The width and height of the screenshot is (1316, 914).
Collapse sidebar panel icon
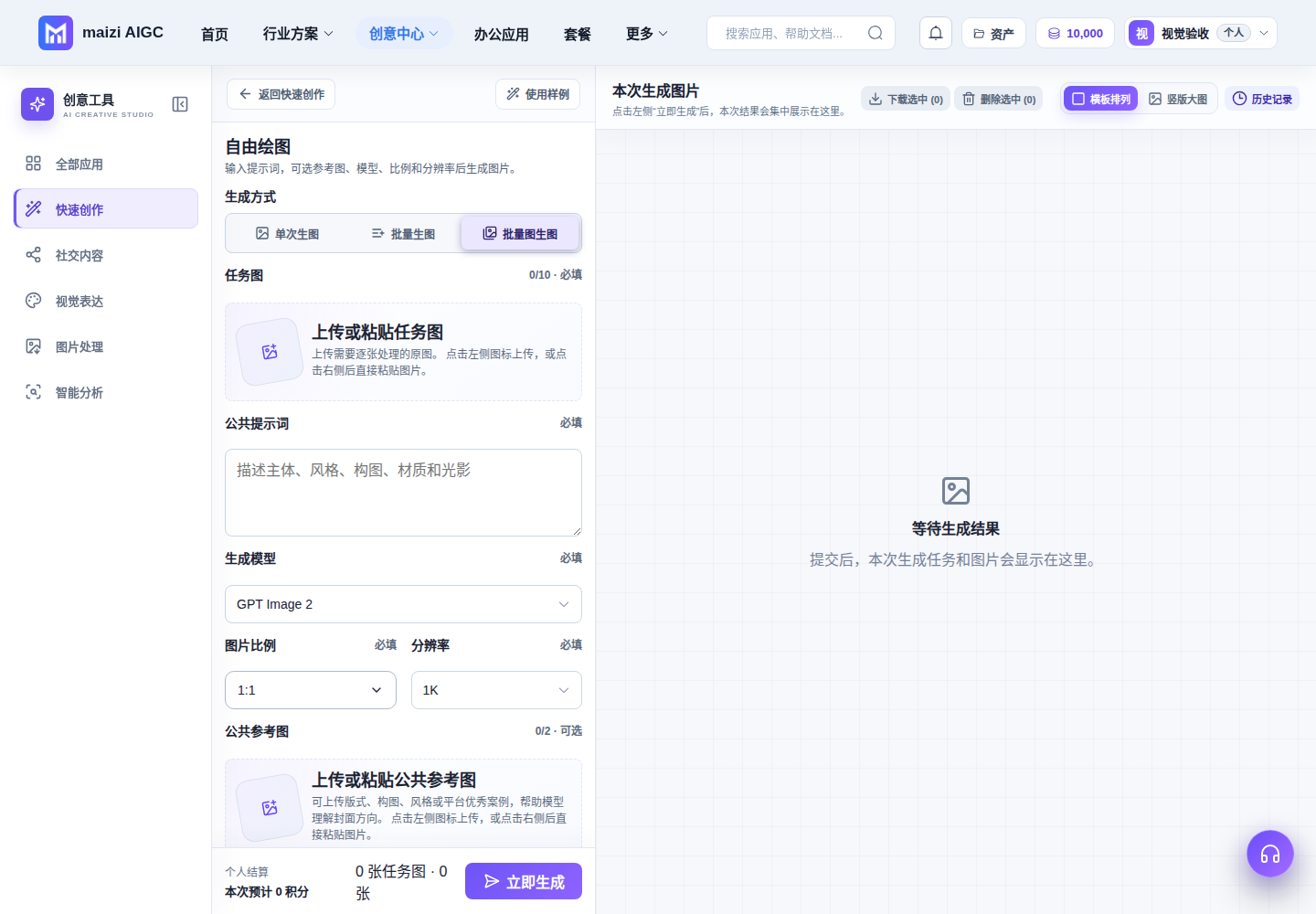point(180,104)
